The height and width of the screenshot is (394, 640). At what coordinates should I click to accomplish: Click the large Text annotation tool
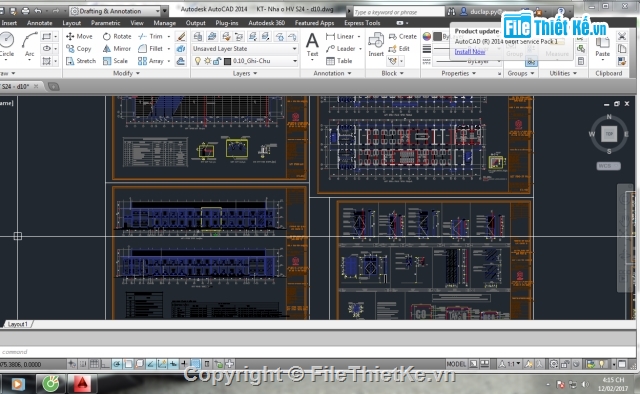[x=312, y=45]
